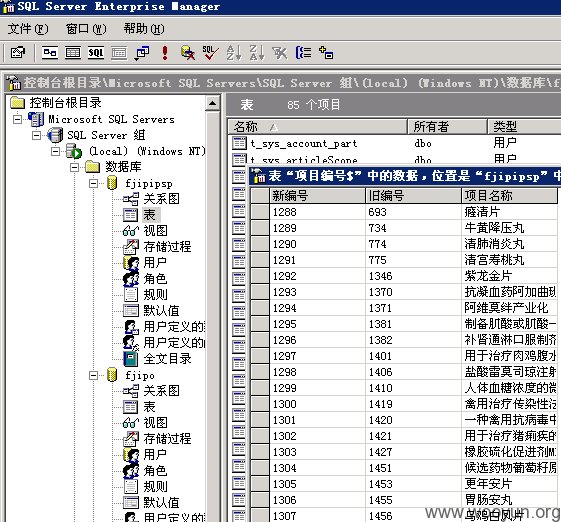The width and height of the screenshot is (561, 522).
Task: Click cell 1305 in 新编号 column
Action: tap(317, 484)
